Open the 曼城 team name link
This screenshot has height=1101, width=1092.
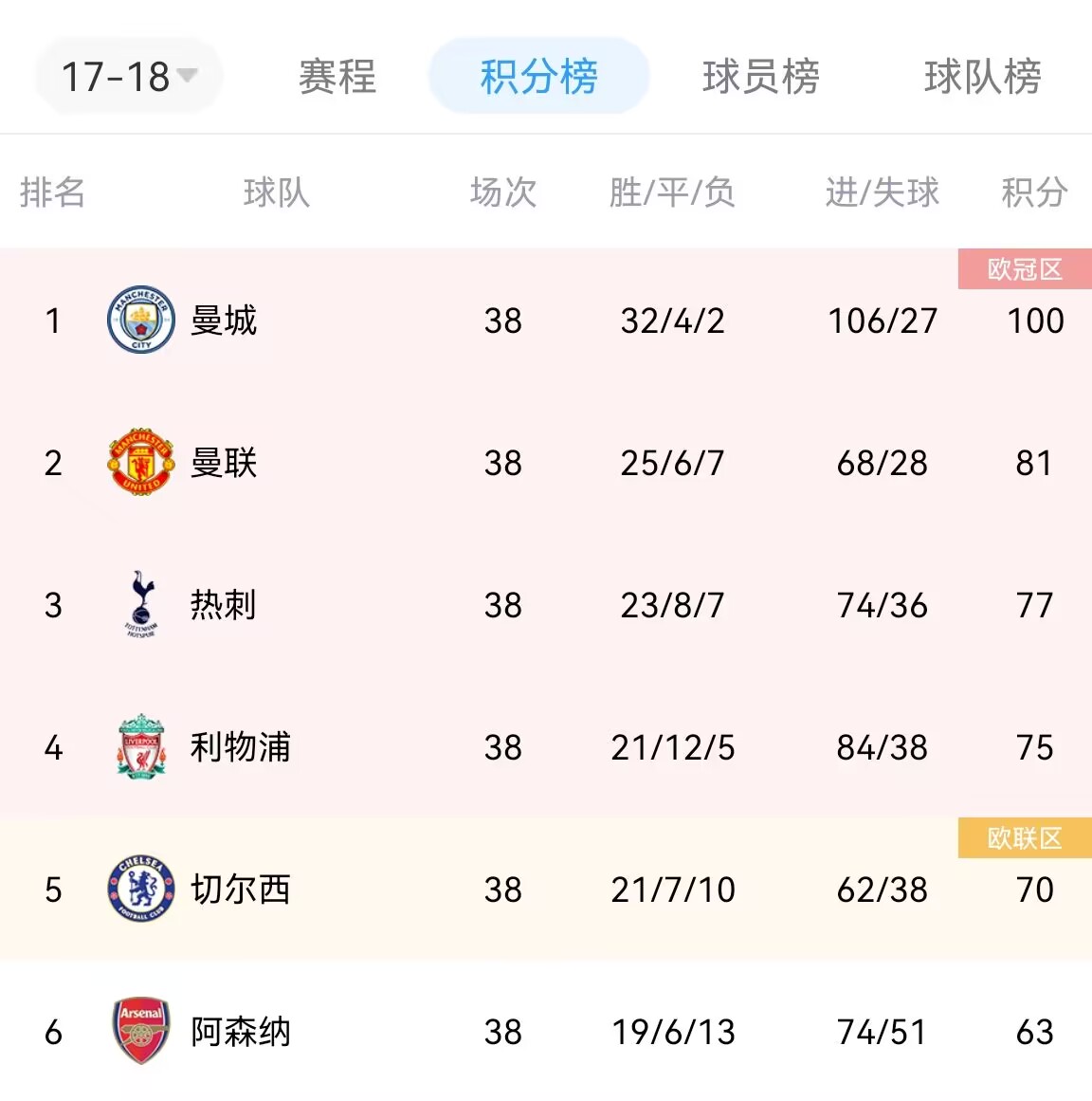(x=224, y=321)
